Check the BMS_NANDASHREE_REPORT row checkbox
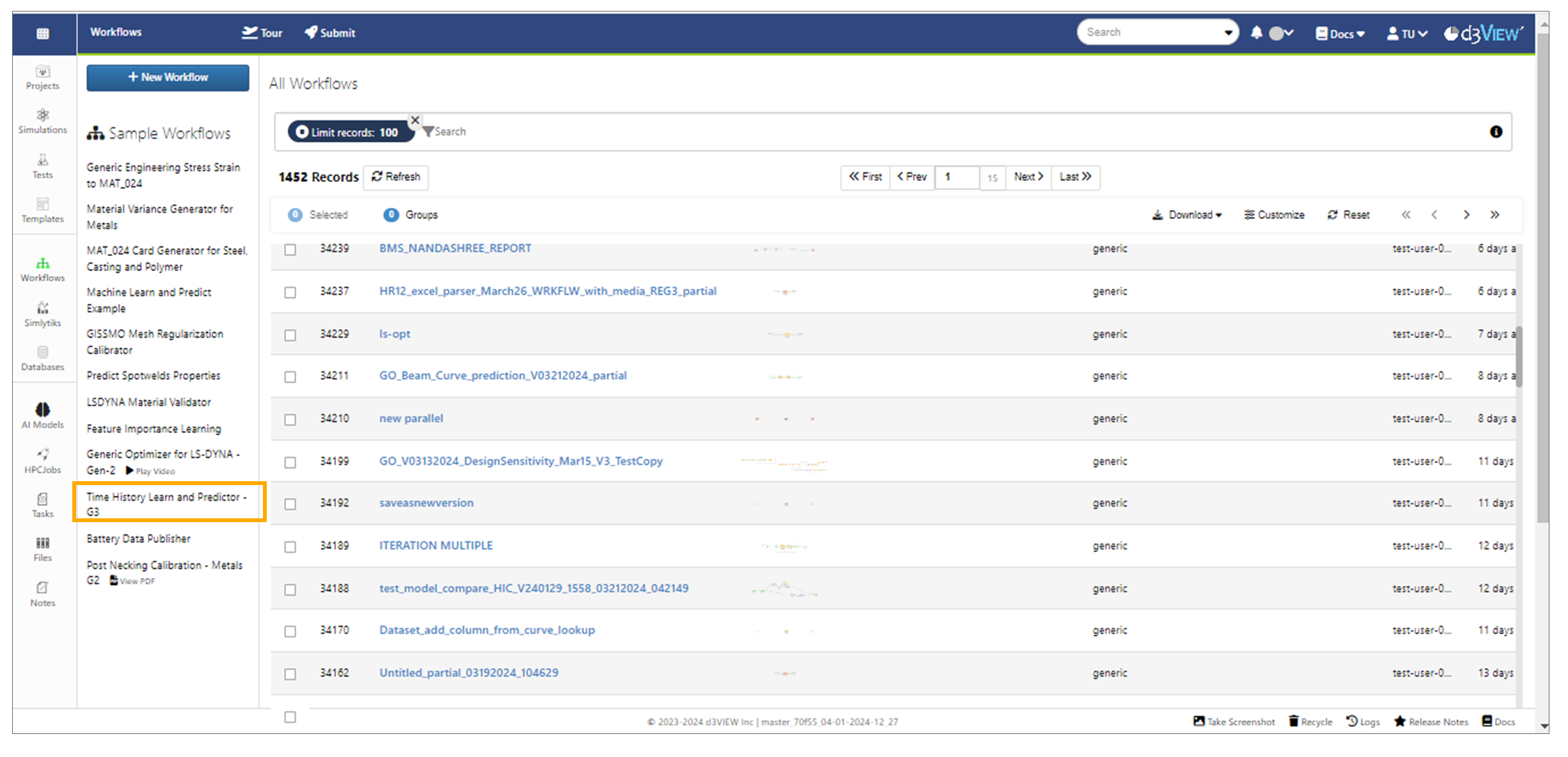 tap(290, 250)
